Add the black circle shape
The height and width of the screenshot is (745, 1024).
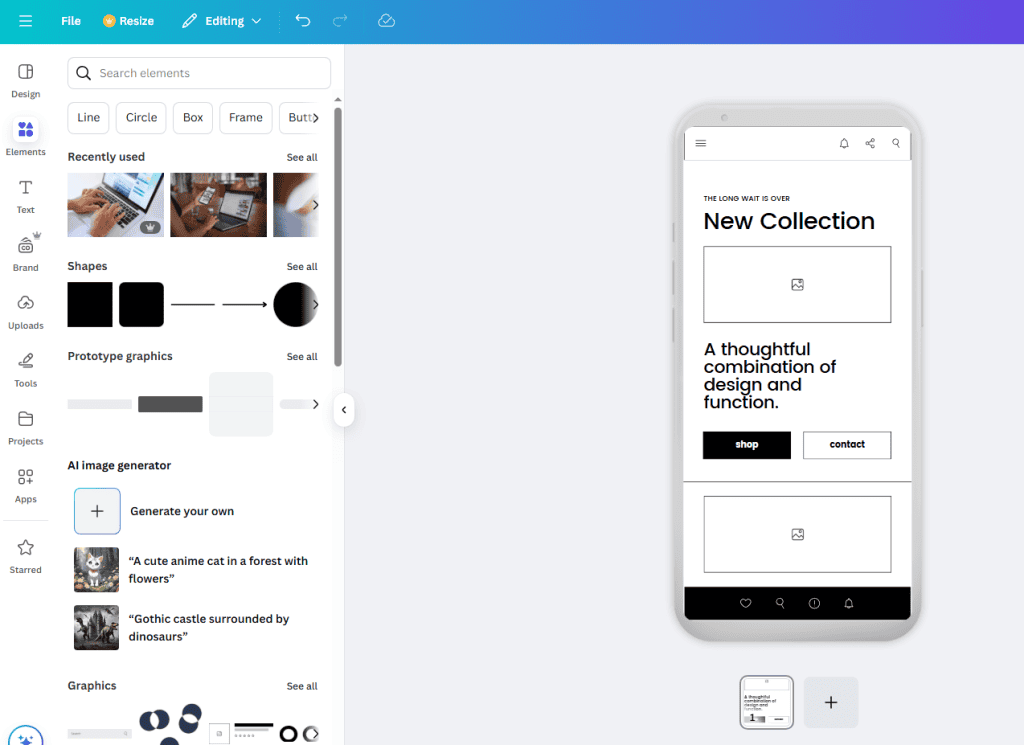[295, 304]
